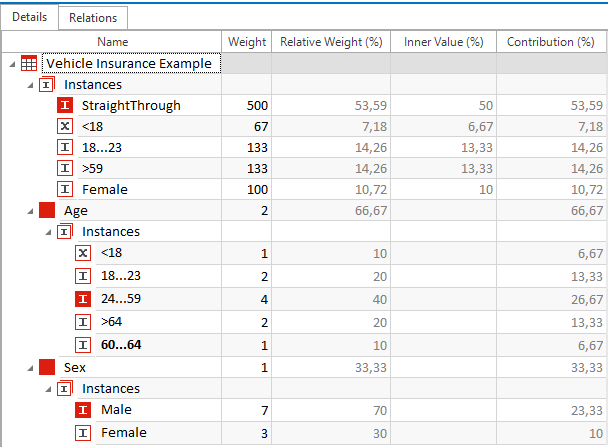The image size is (608, 447).
Task: Sort by the Weight column header
Action: coord(247,42)
